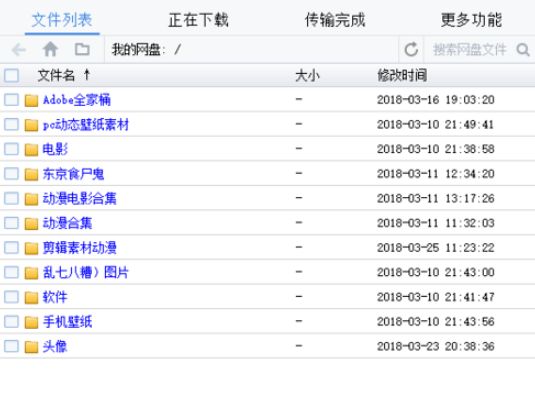Sort by the 文件名 column header
This screenshot has height=399, width=535.
56,75
